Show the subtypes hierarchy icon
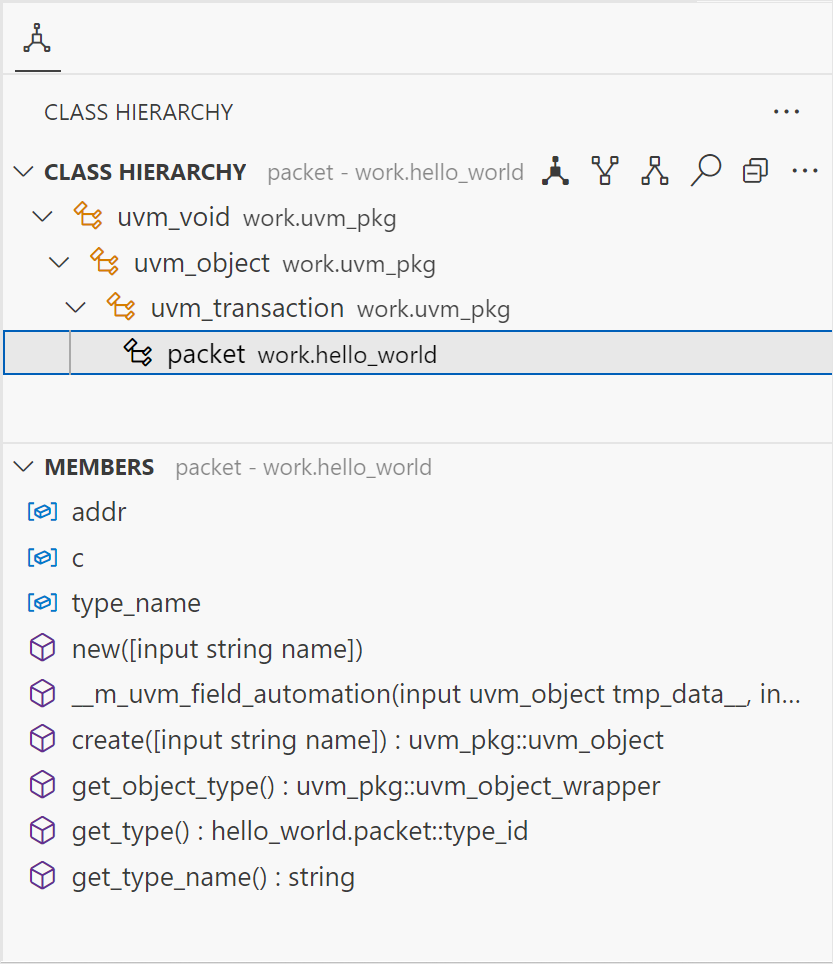 (605, 172)
